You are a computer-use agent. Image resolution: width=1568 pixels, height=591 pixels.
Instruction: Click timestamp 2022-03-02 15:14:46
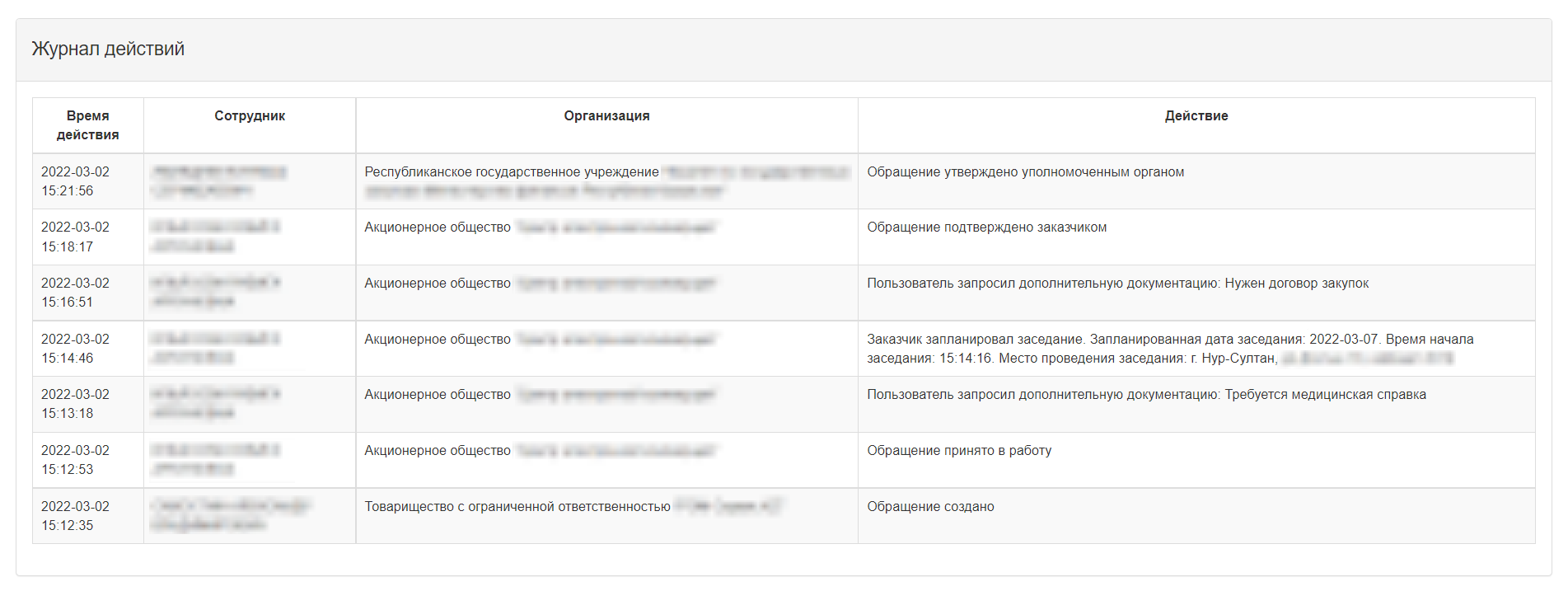pos(75,349)
